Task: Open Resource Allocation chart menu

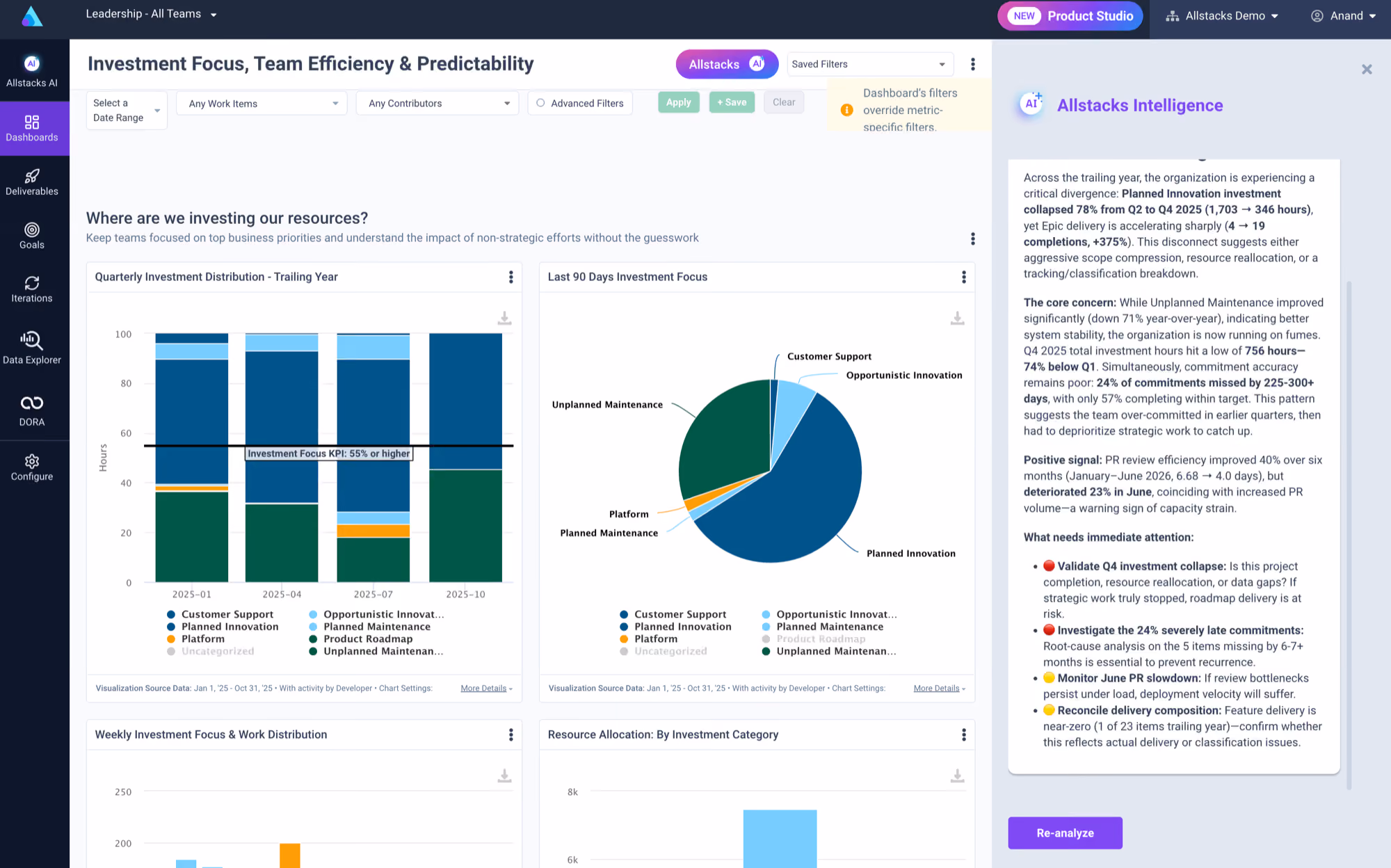Action: click(x=963, y=734)
